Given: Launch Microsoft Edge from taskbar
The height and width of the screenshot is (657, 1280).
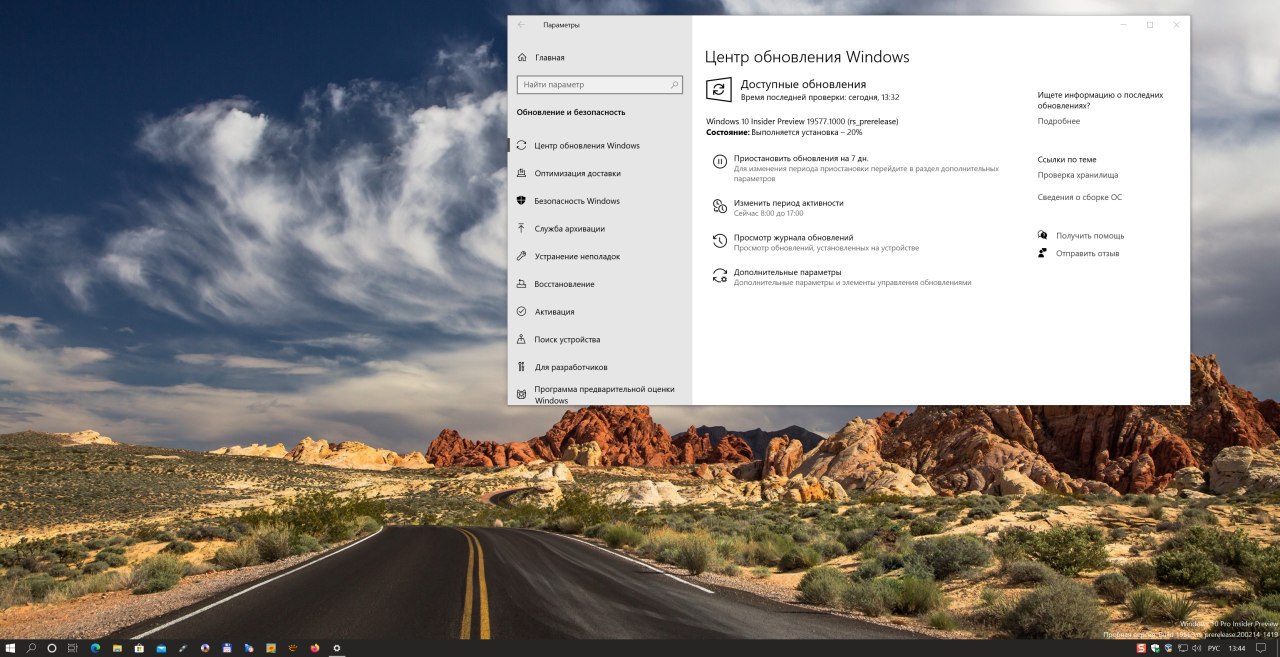Looking at the screenshot, I should [96, 648].
